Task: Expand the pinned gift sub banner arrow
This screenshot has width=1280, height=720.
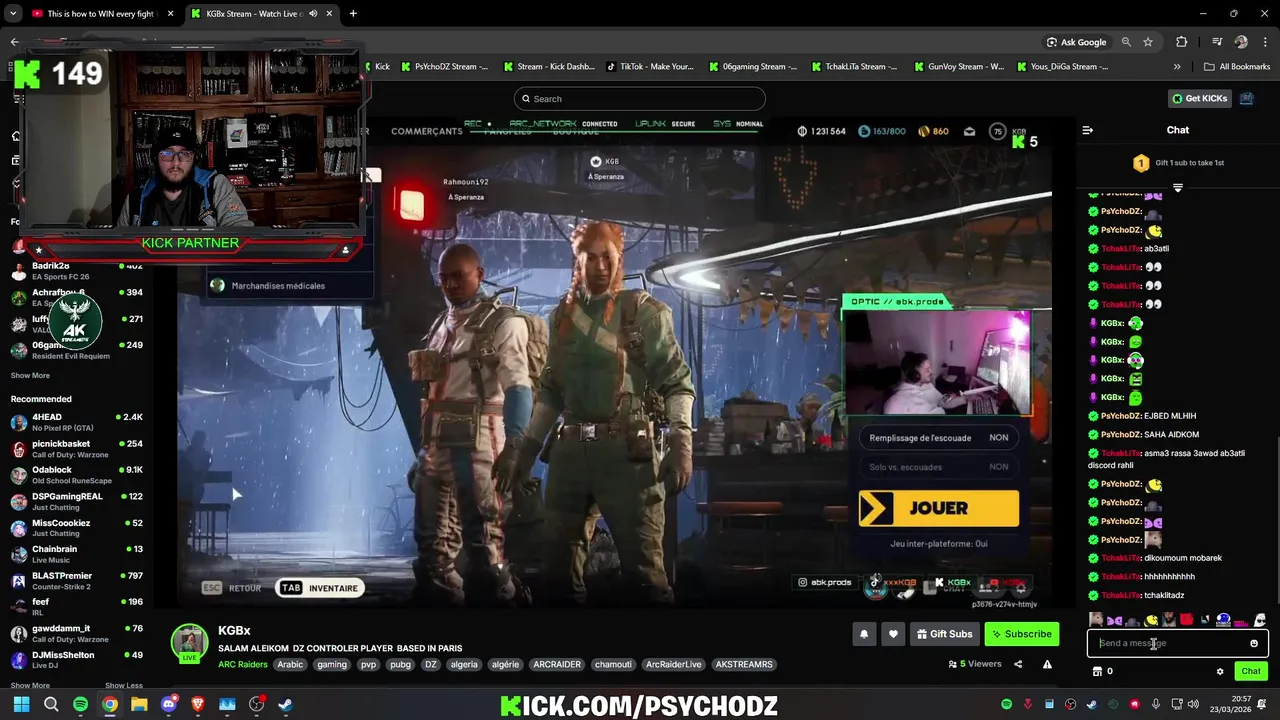Action: pos(1178,188)
